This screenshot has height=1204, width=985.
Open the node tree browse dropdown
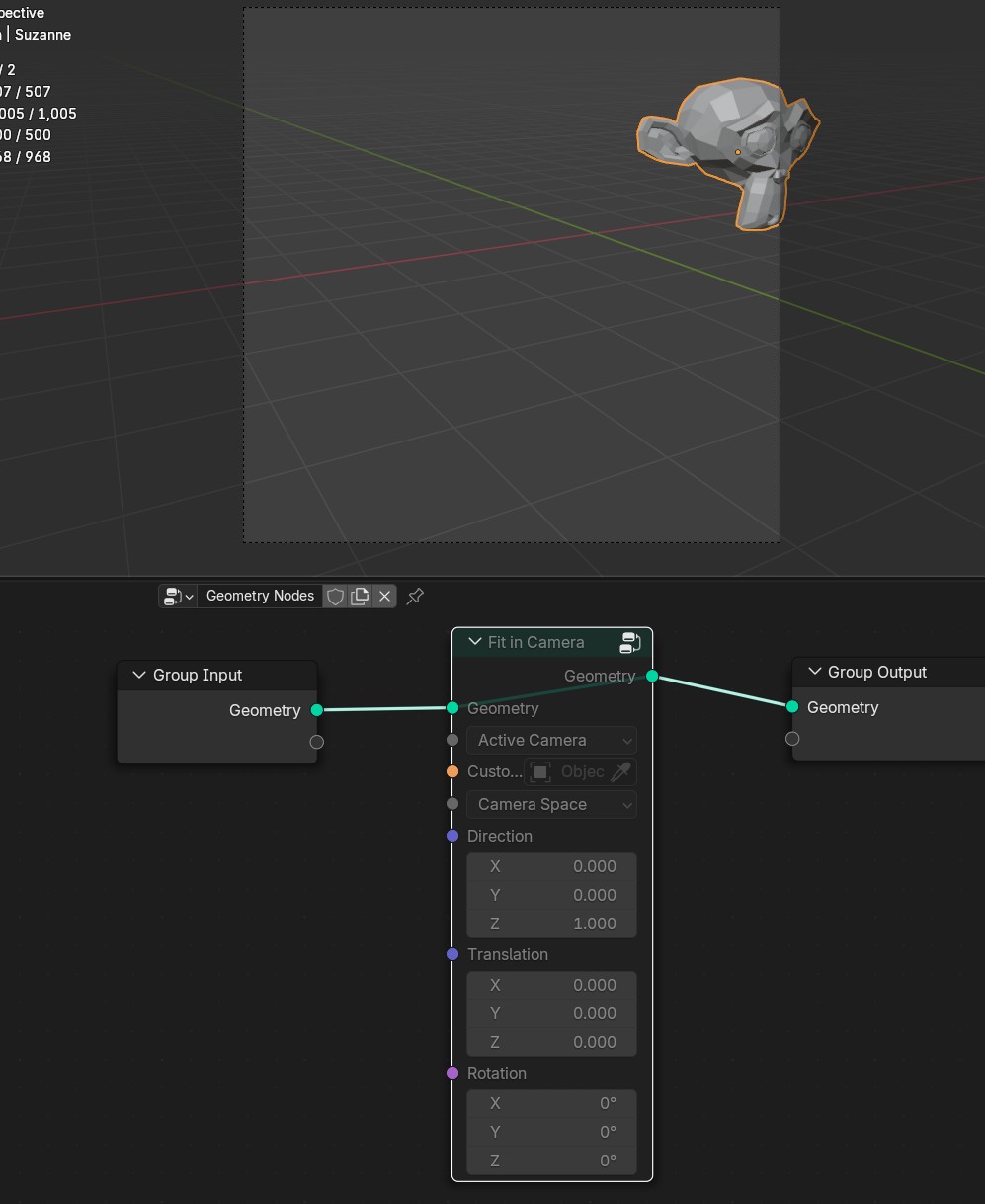(179, 596)
